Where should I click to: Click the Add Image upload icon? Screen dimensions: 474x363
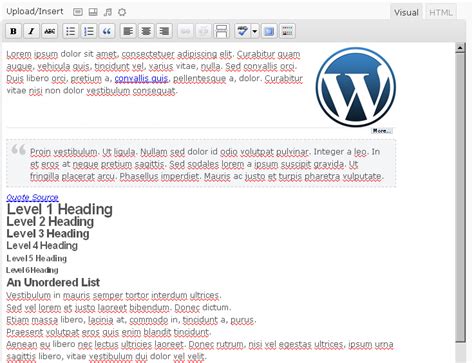pos(78,12)
